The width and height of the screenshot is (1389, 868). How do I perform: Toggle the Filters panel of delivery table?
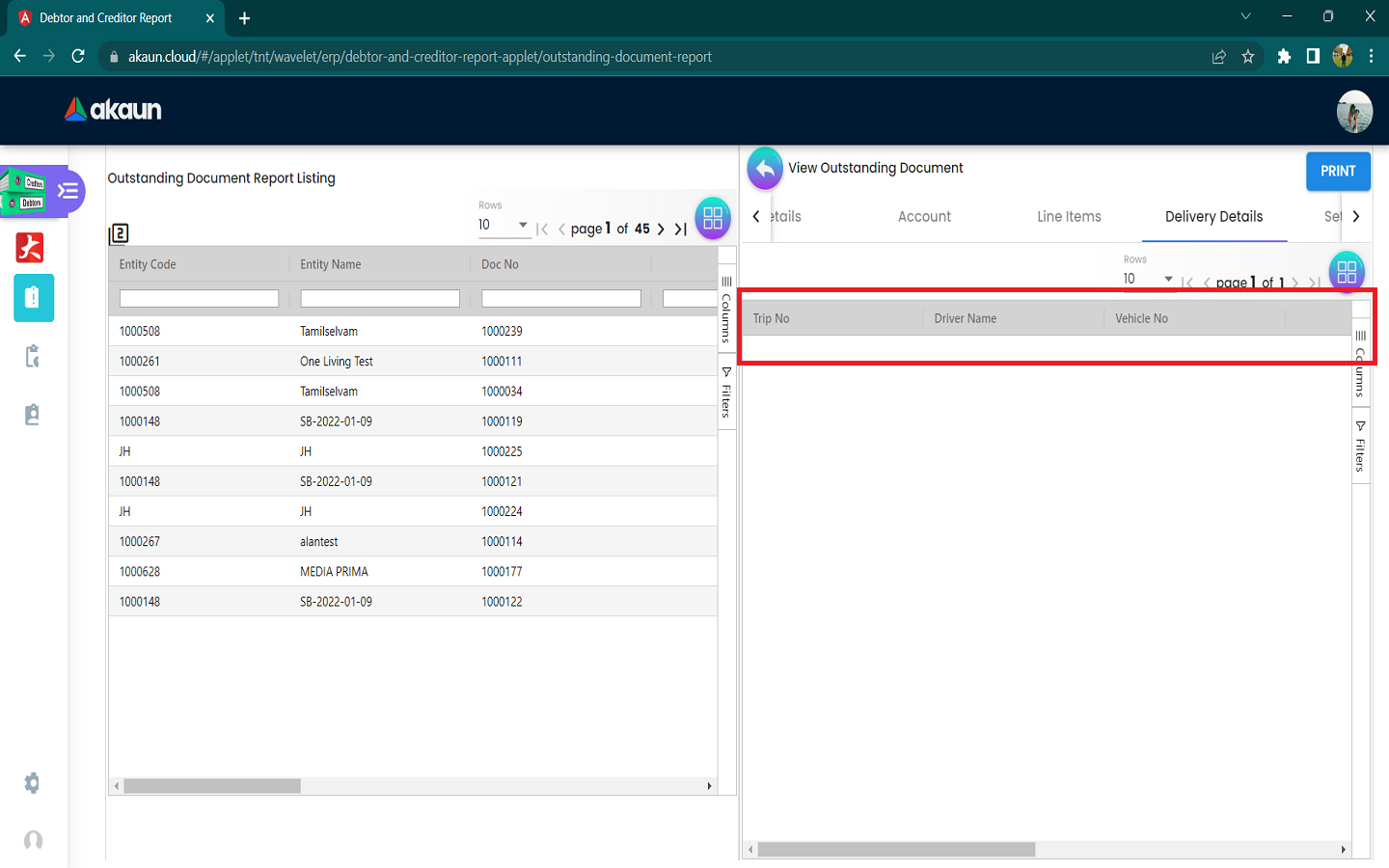point(1360,446)
